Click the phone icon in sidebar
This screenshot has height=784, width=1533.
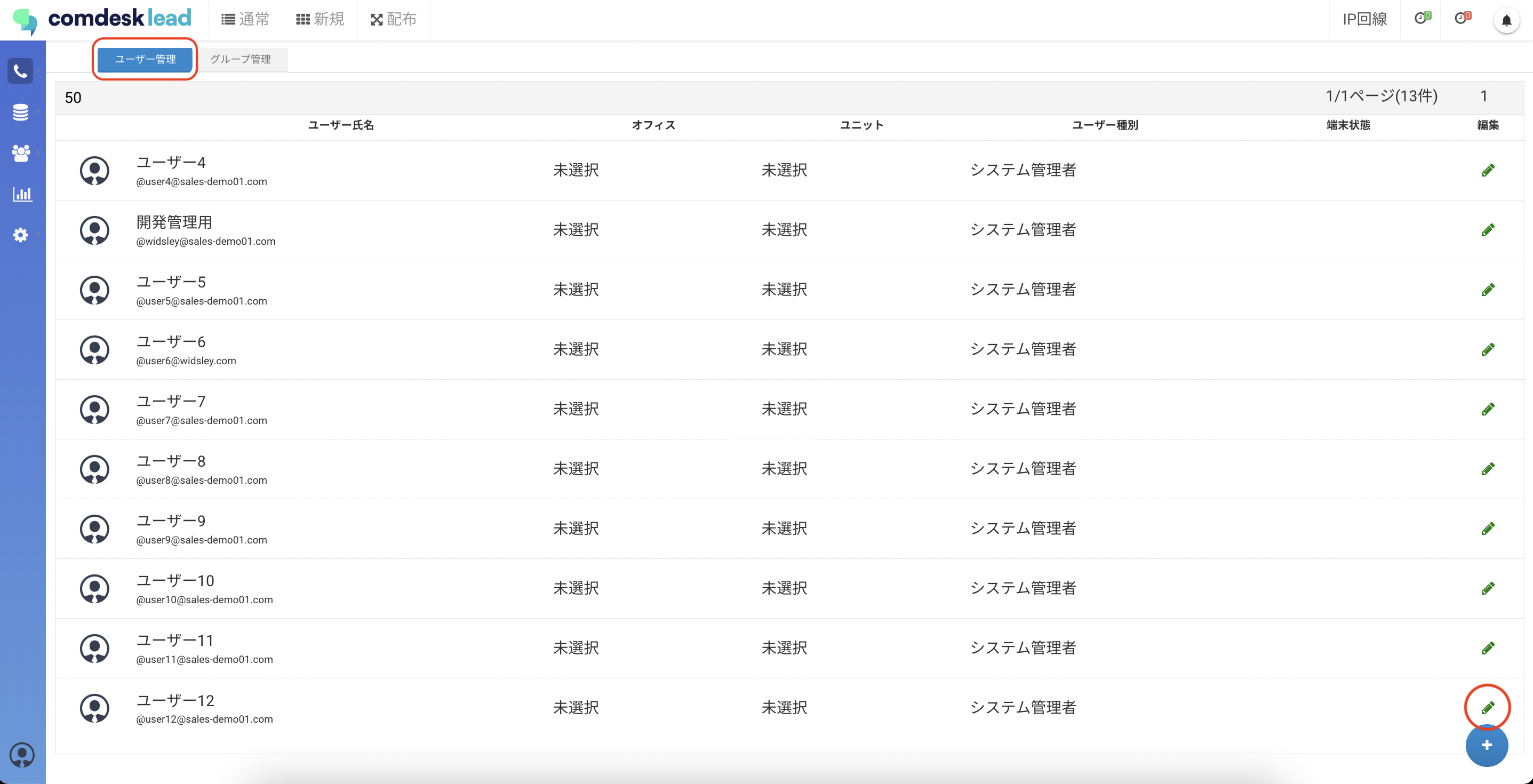click(20, 71)
